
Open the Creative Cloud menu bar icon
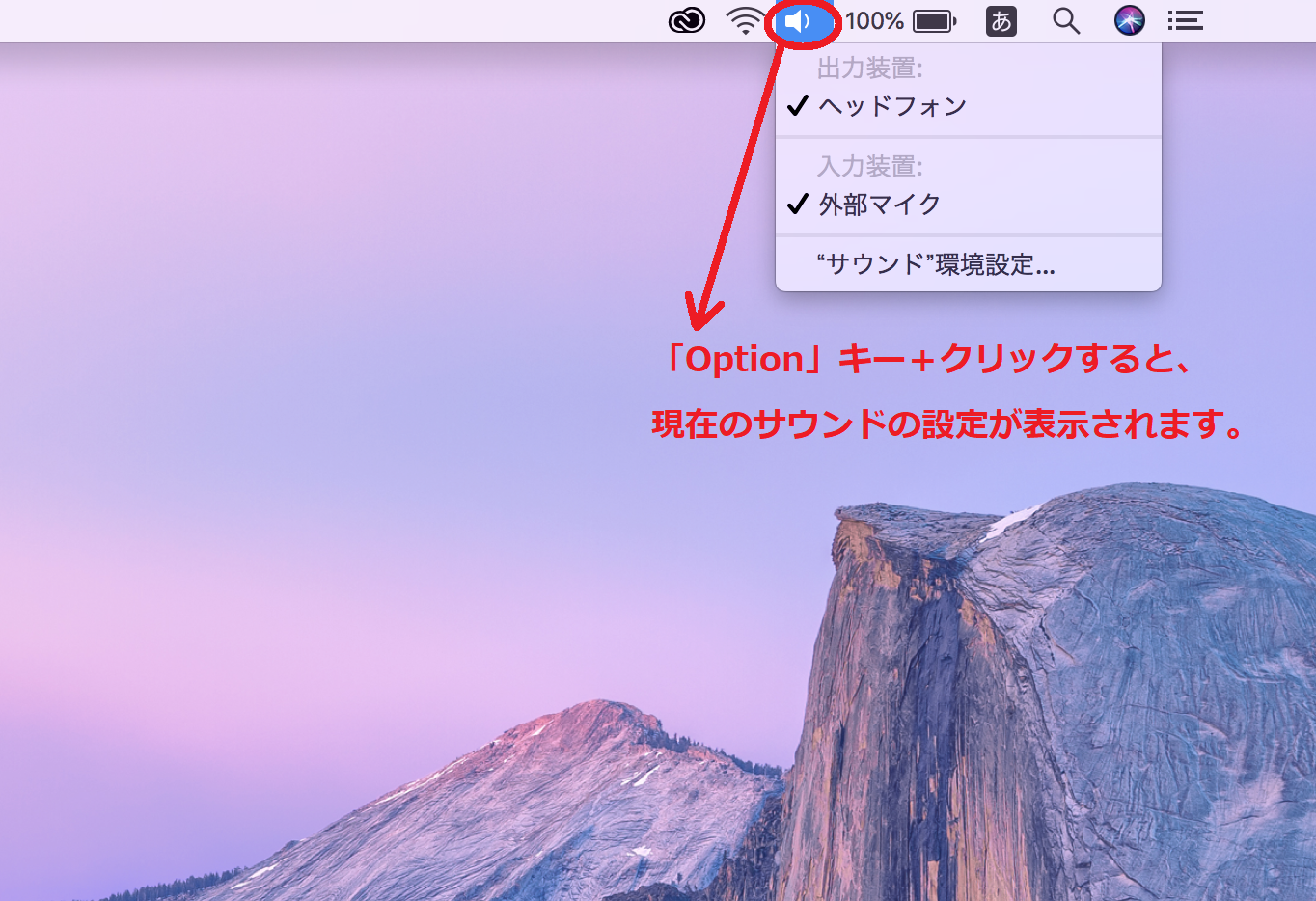coord(687,20)
